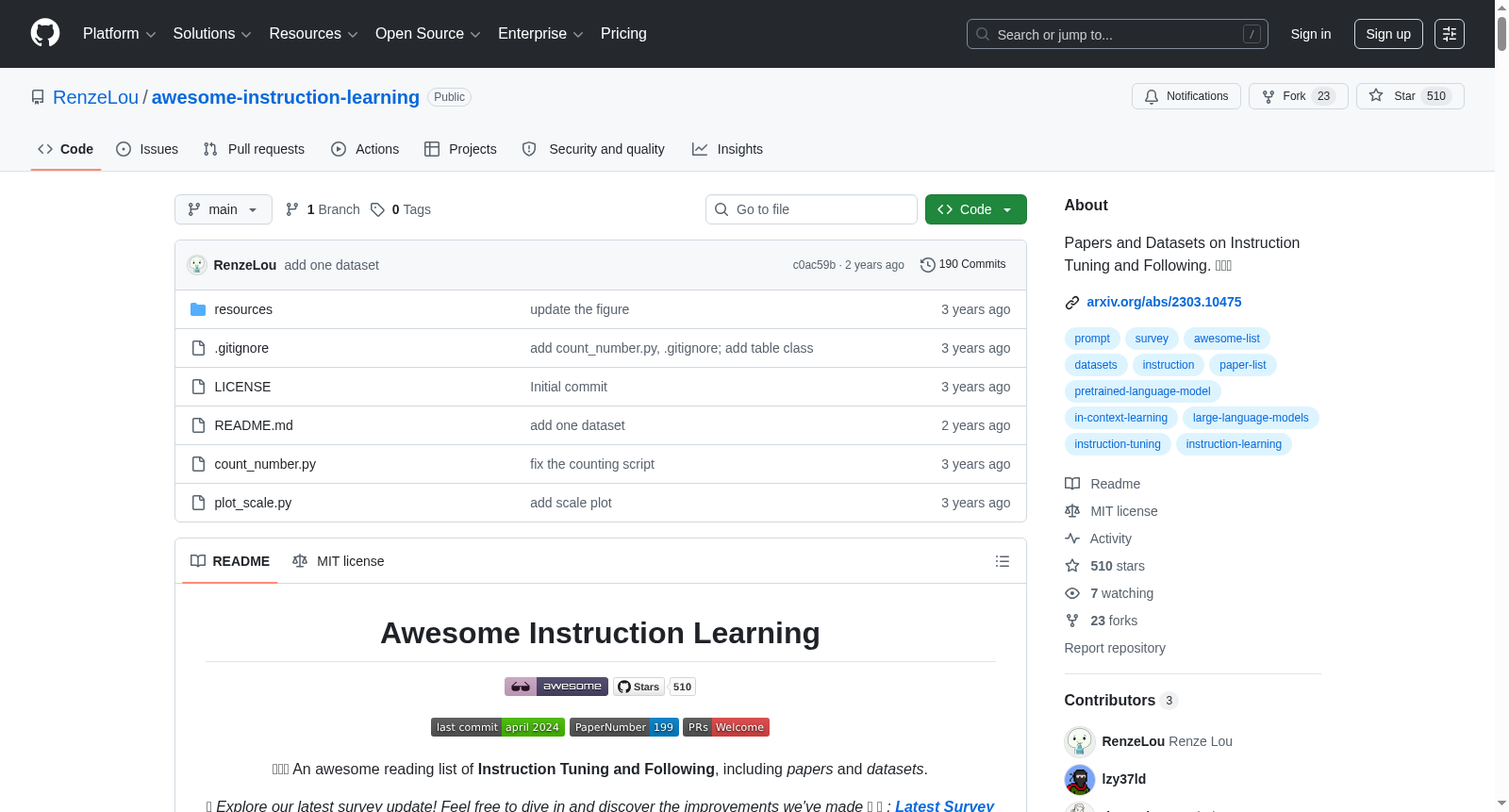The width and height of the screenshot is (1509, 812).
Task: Expand the Platform menu
Action: 119,34
